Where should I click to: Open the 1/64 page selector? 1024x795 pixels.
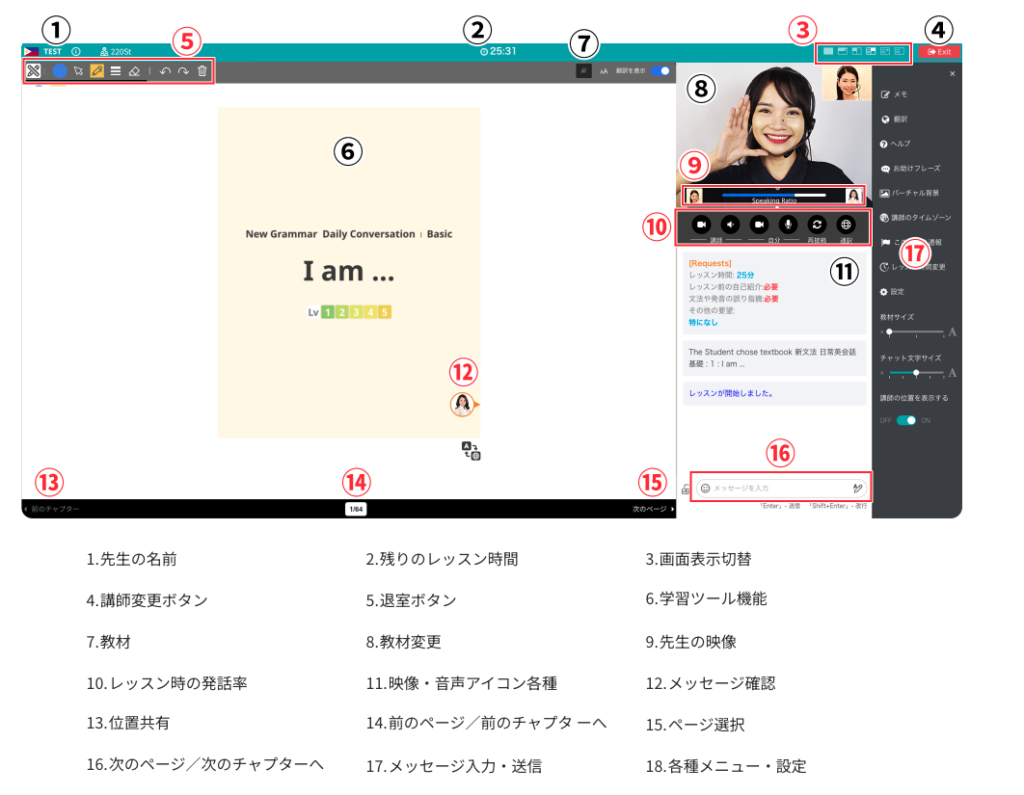[356, 509]
